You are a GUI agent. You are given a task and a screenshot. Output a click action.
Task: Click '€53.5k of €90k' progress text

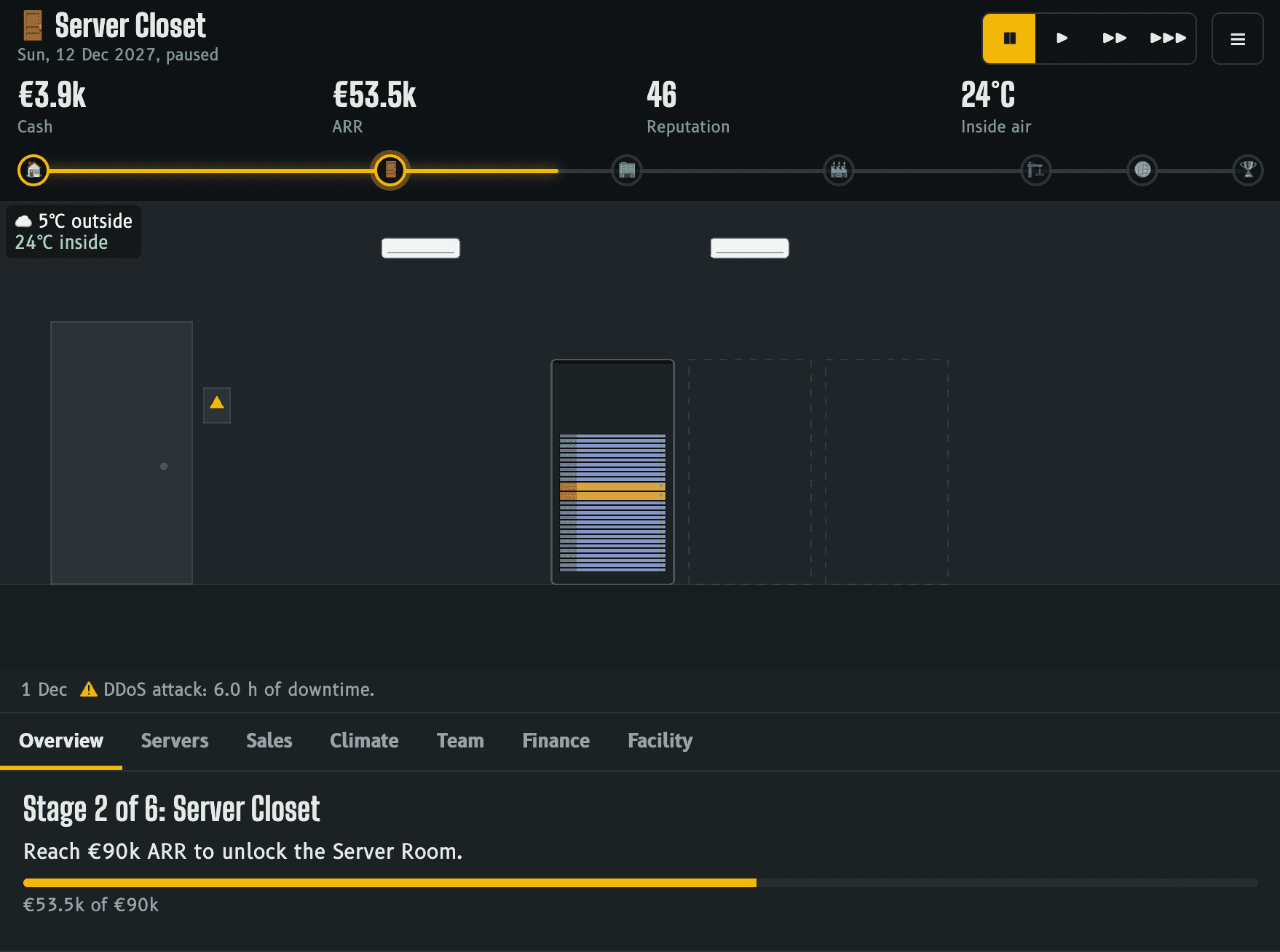coord(91,905)
